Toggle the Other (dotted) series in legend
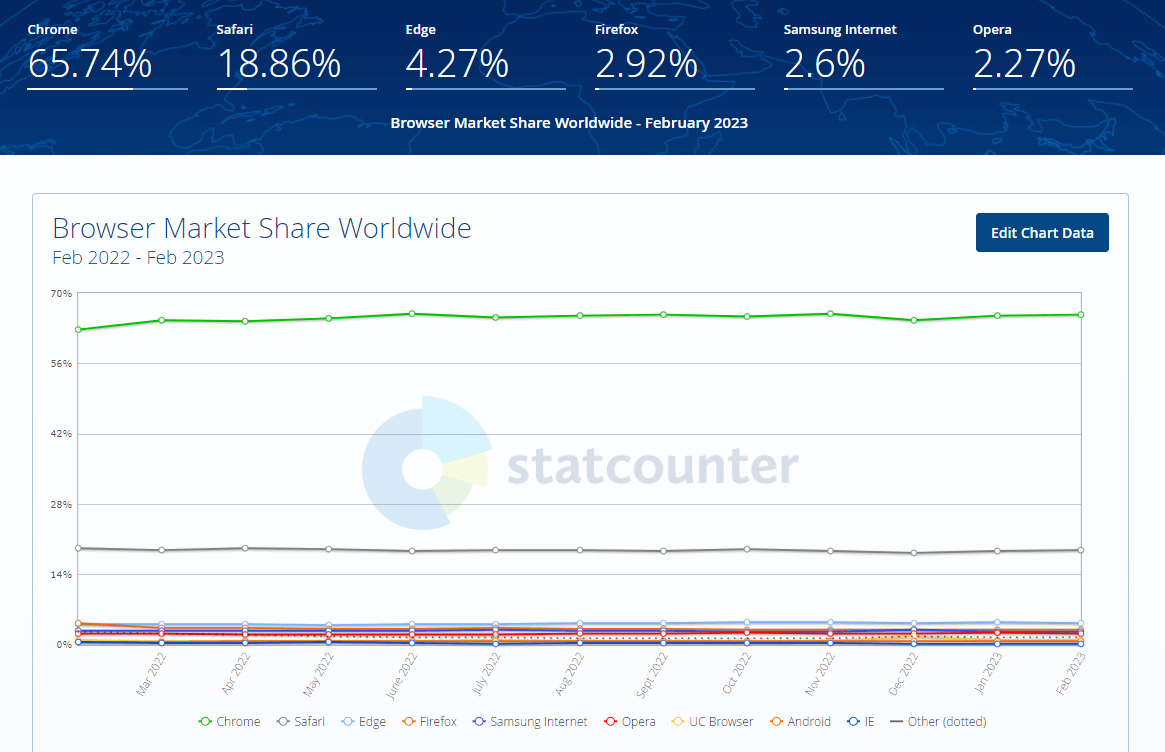 [x=898, y=721]
